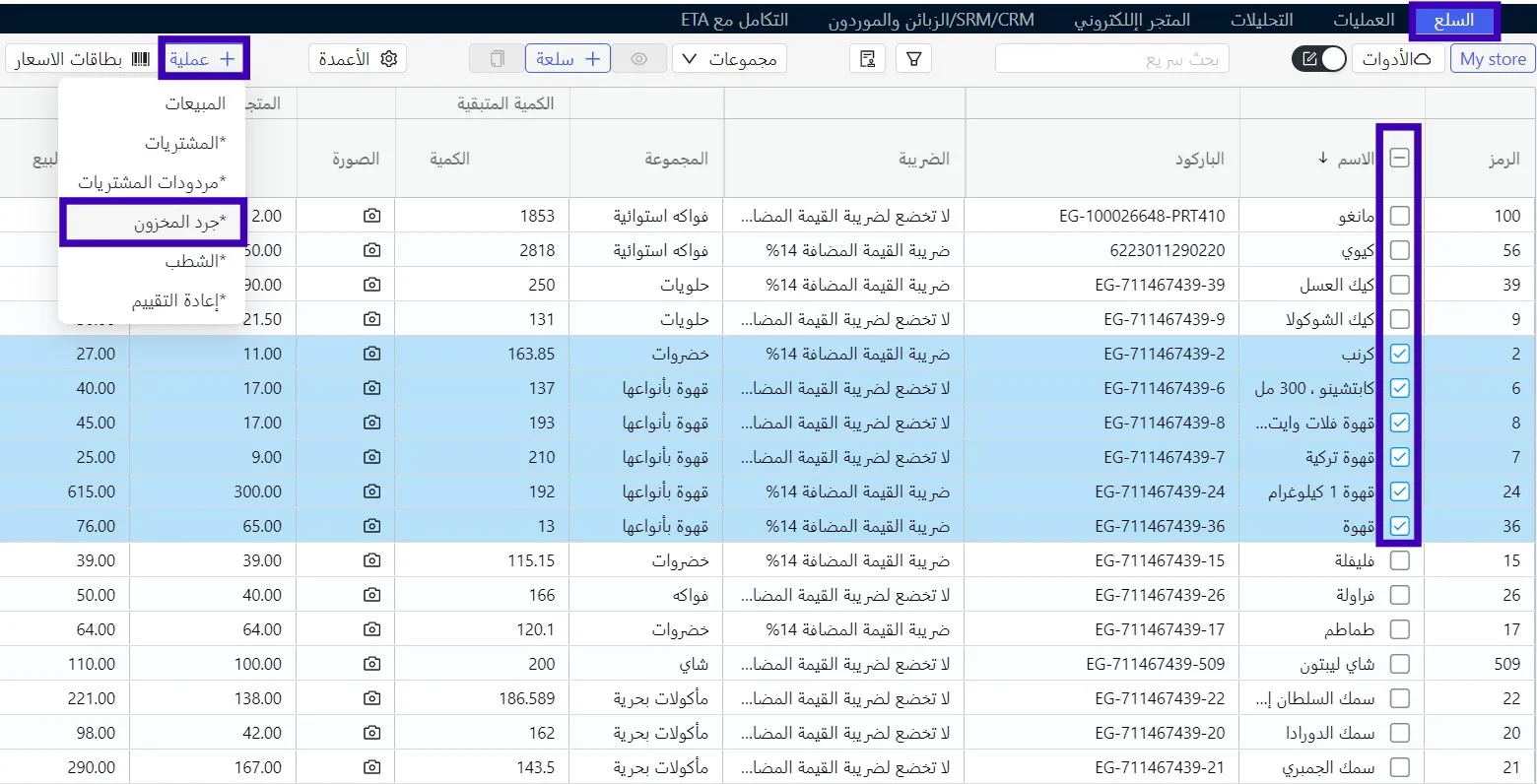Uncheck the كرنب row checkbox
Screen dimensions: 1537x784
1399,354
